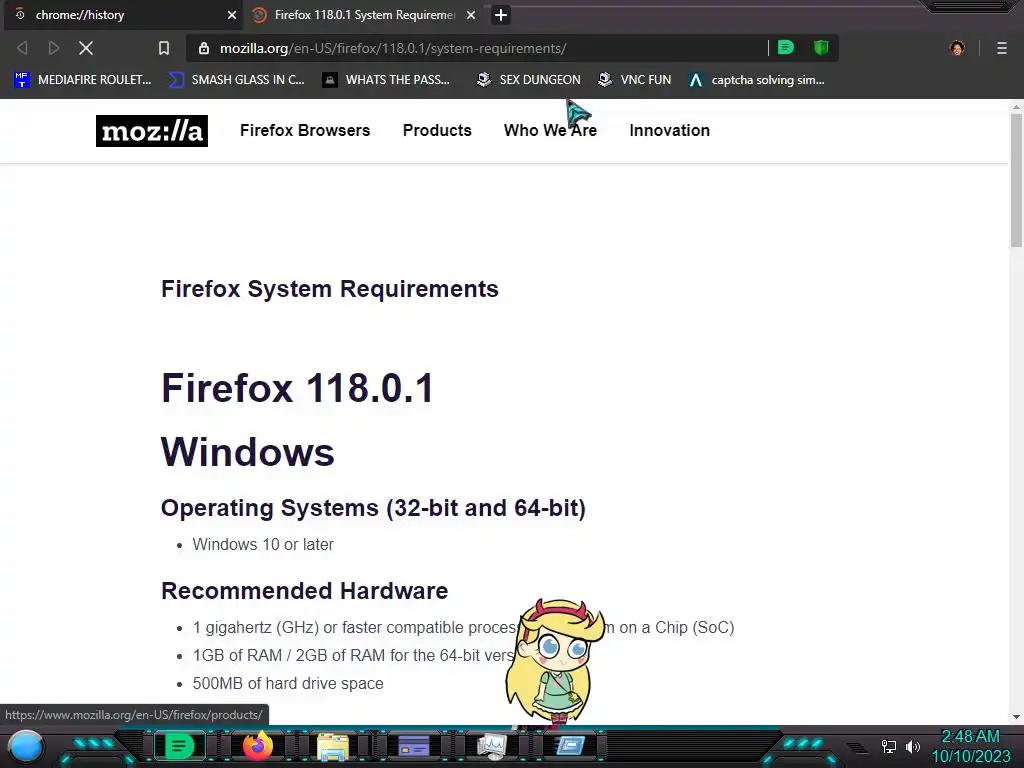Open the blue window app in taskbar

[x=570, y=746]
